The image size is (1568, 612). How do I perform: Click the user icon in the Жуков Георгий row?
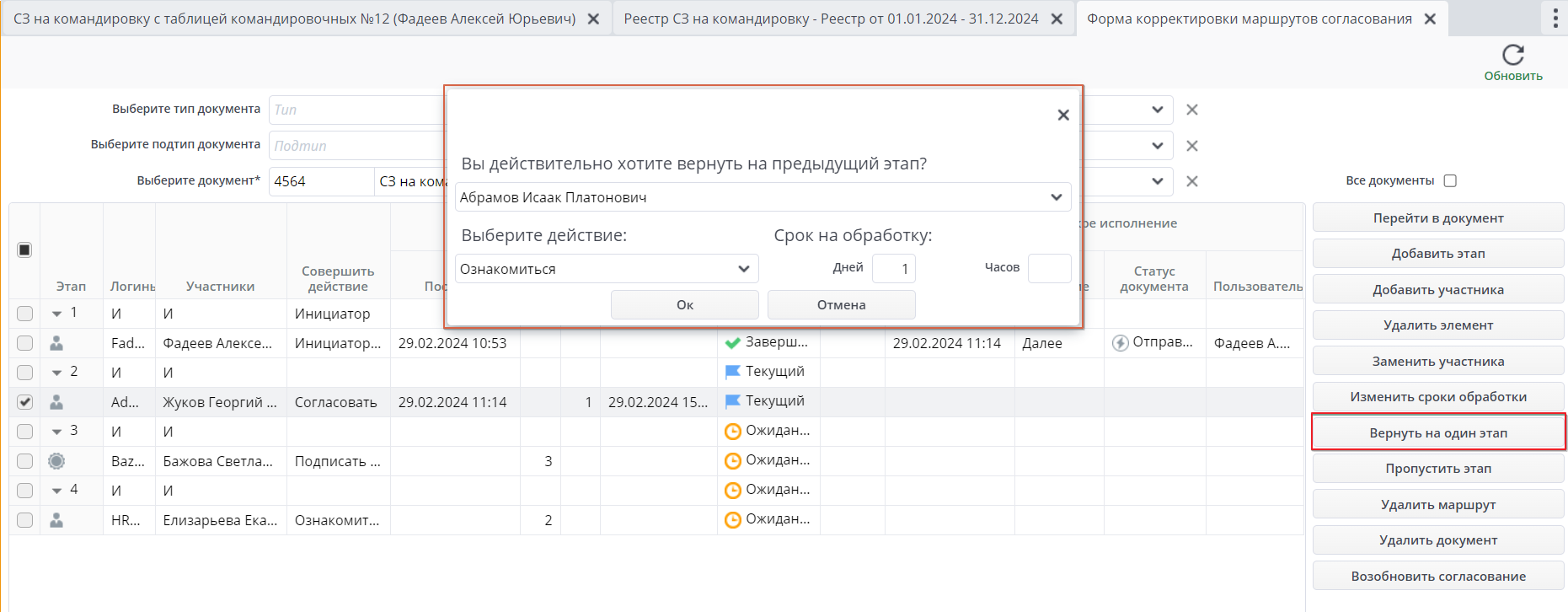tap(56, 402)
